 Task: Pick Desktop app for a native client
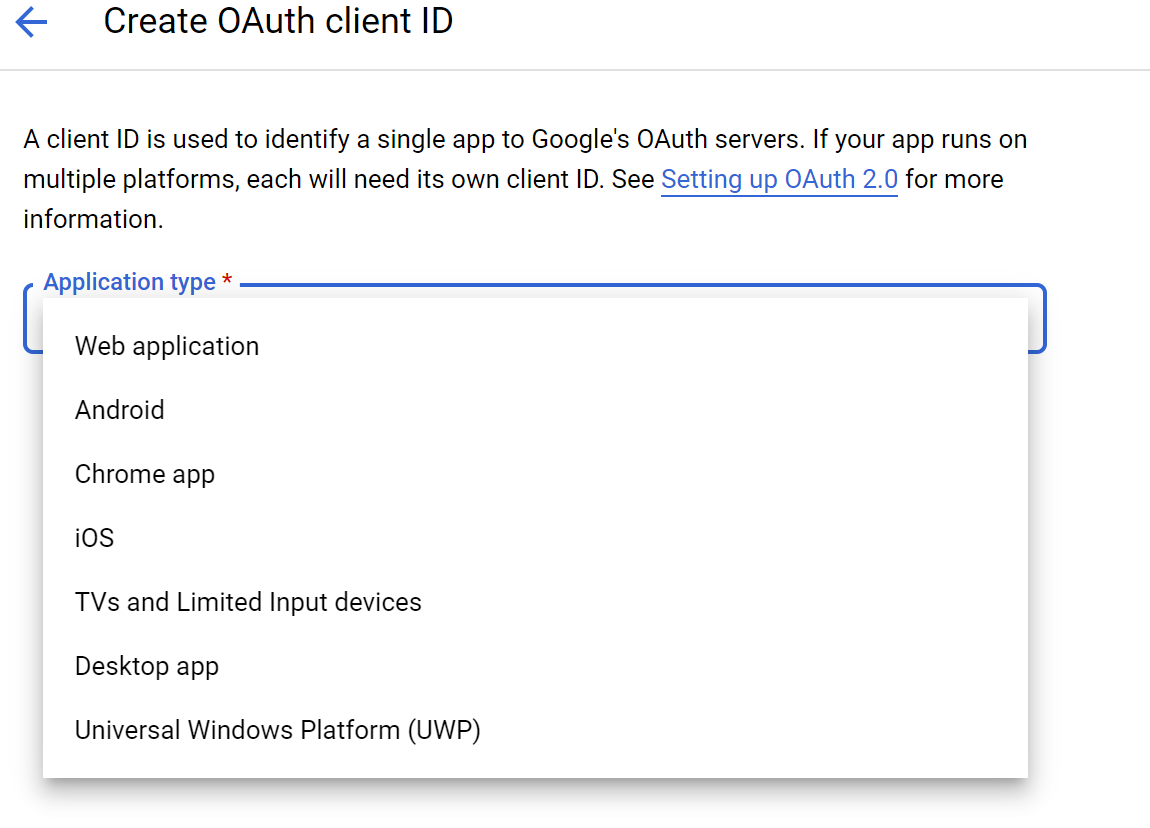[146, 666]
